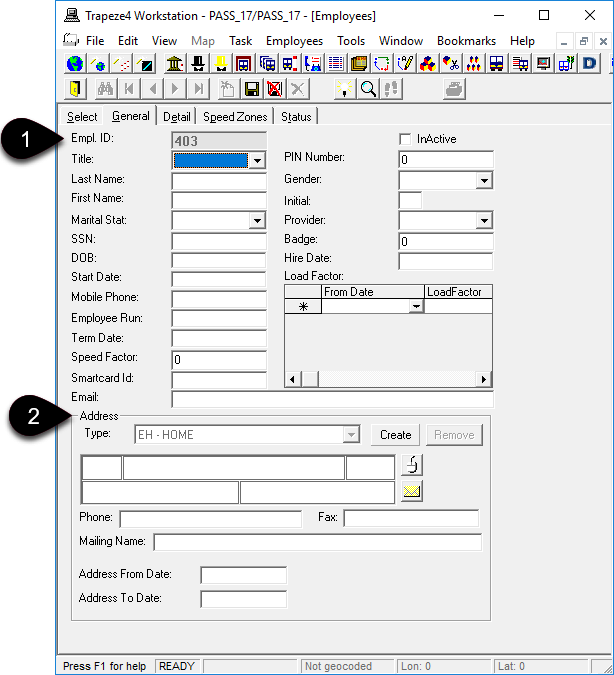Open the From Date dropdown in Load Factor
Viewport: 614px width, 675px height.
point(416,306)
